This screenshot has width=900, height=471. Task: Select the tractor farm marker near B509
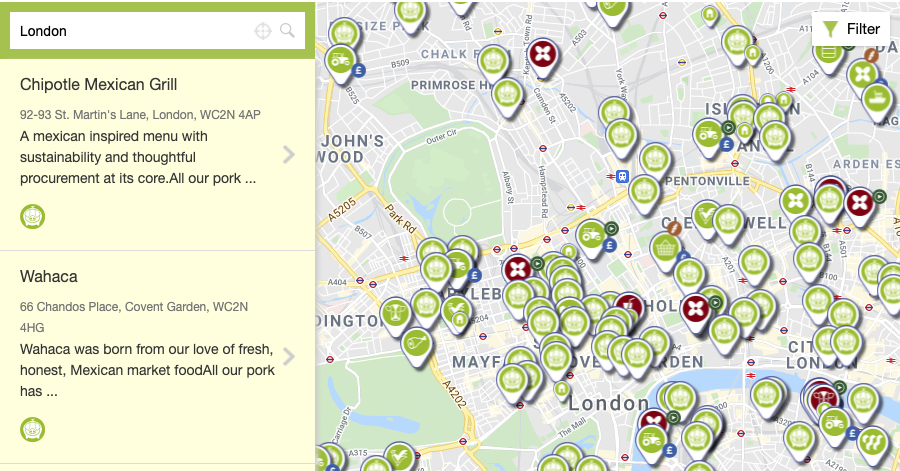click(341, 58)
